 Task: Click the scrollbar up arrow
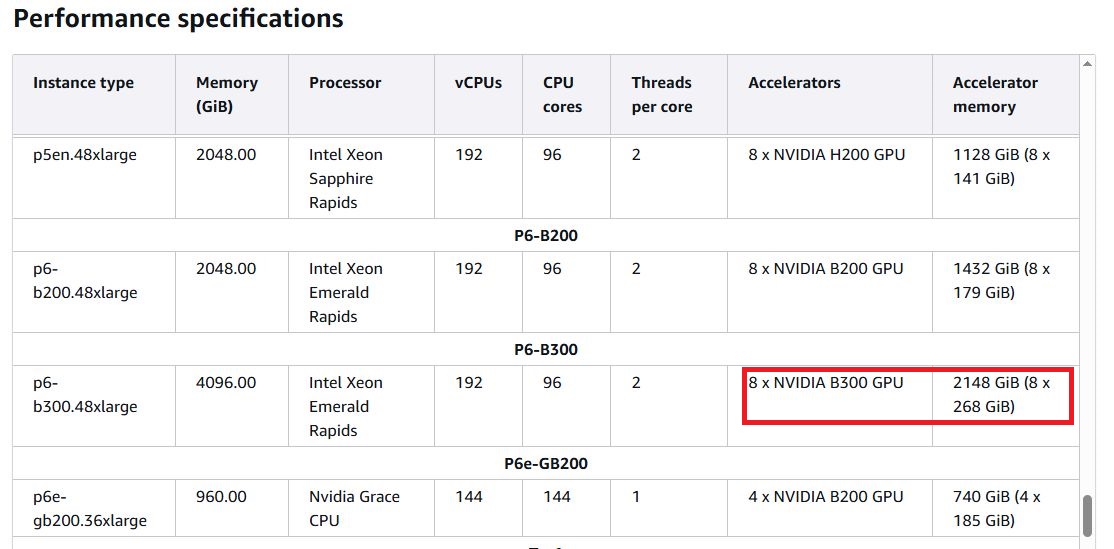point(1088,65)
